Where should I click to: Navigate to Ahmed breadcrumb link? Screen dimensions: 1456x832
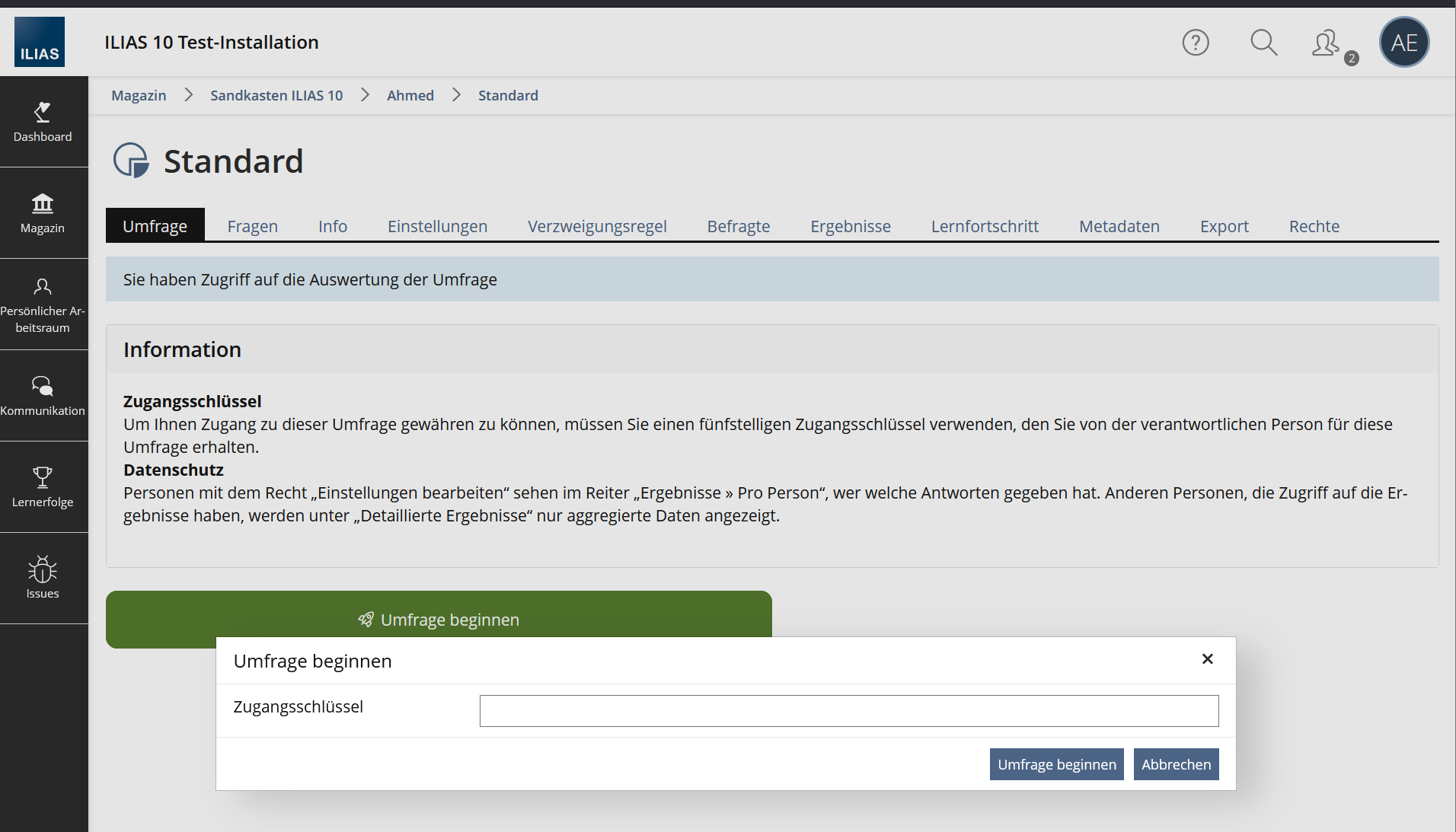click(410, 95)
